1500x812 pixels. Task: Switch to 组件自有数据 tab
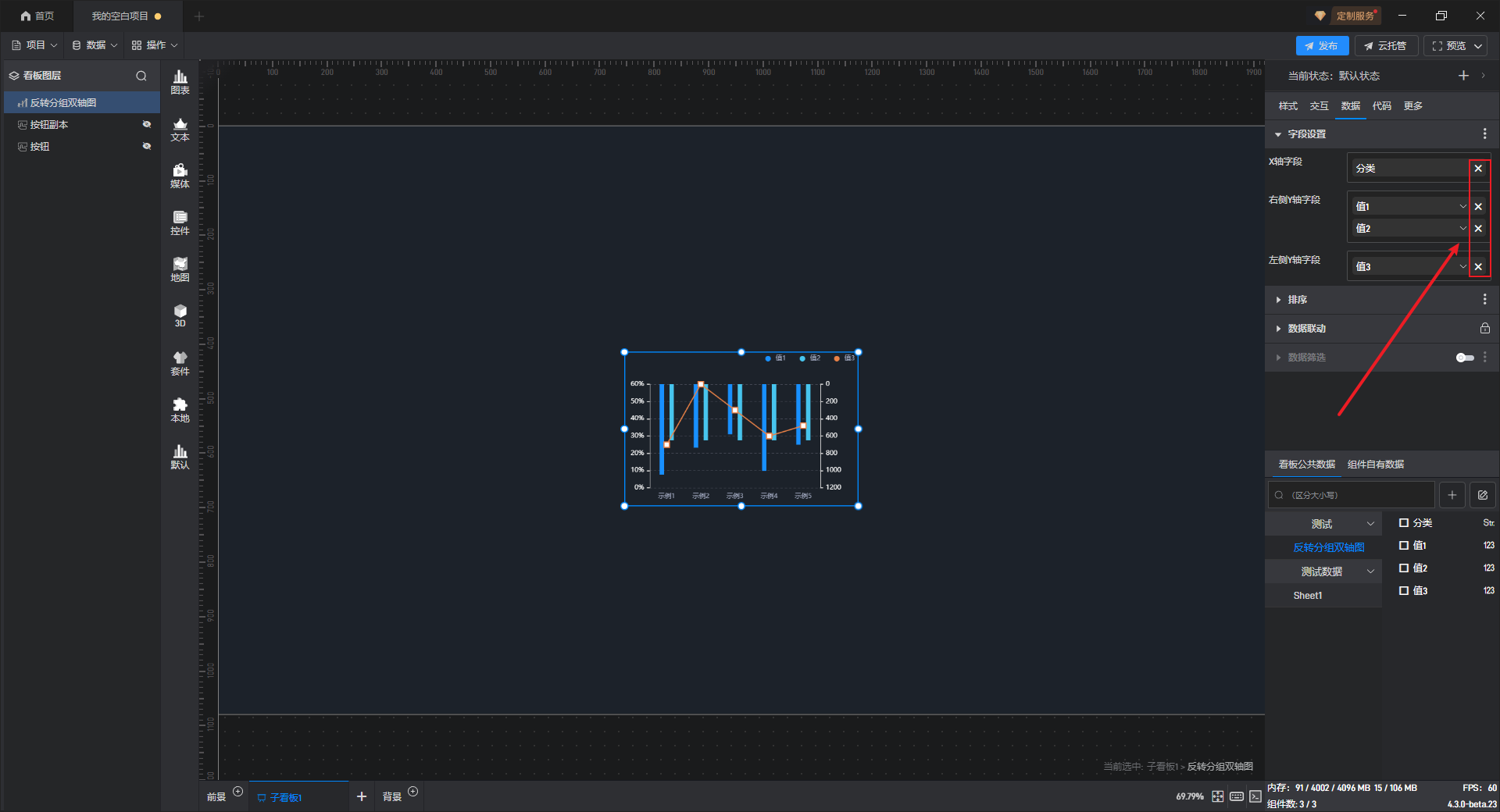click(1376, 465)
